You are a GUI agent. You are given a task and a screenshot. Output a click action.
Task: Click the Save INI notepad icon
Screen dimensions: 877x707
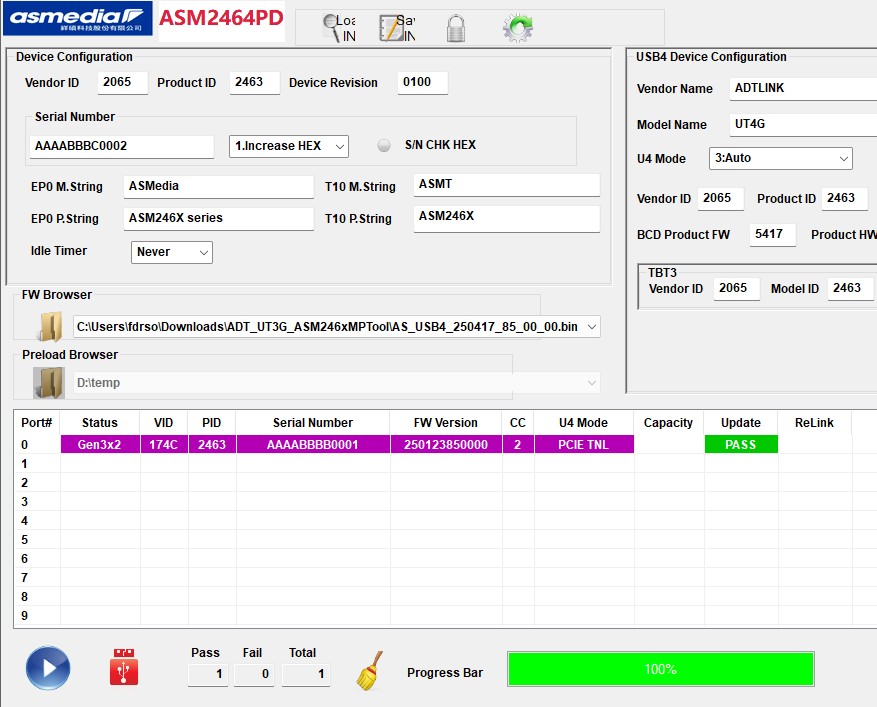[396, 28]
